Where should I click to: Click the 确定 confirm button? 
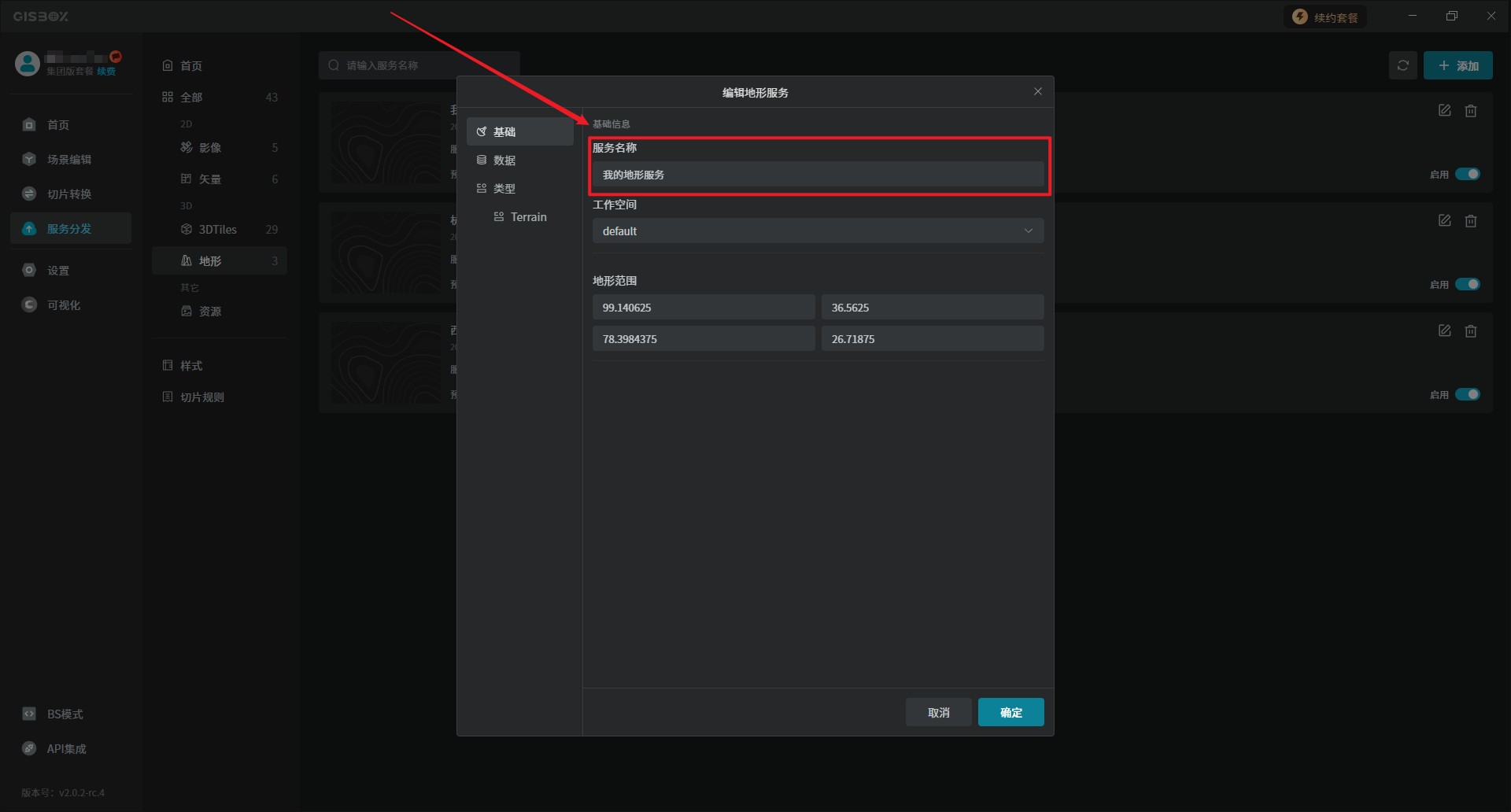[1010, 713]
